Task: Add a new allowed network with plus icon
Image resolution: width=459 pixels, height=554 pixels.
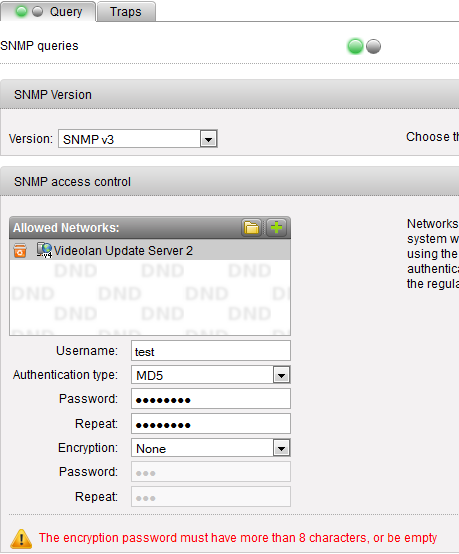Action: coord(276,228)
